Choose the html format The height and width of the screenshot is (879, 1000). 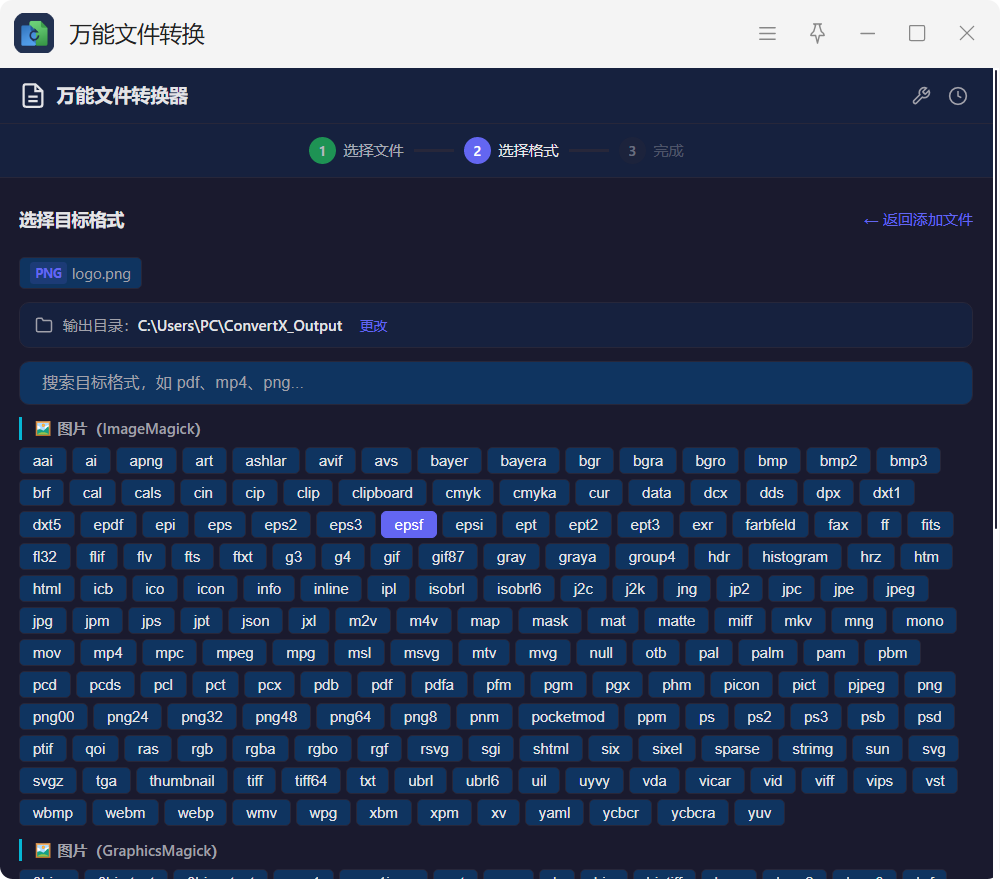[47, 589]
